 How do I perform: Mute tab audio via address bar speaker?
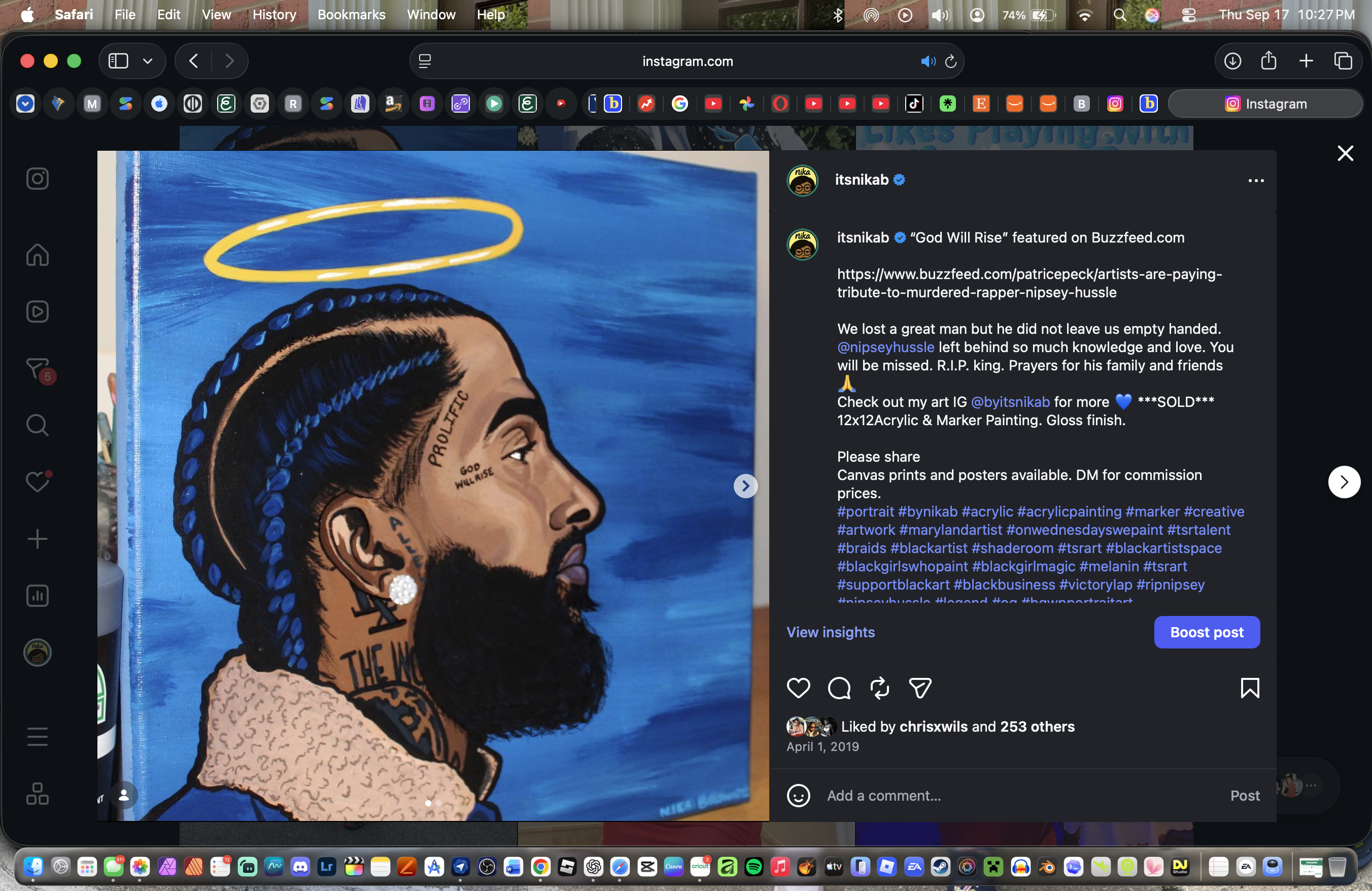pos(928,61)
